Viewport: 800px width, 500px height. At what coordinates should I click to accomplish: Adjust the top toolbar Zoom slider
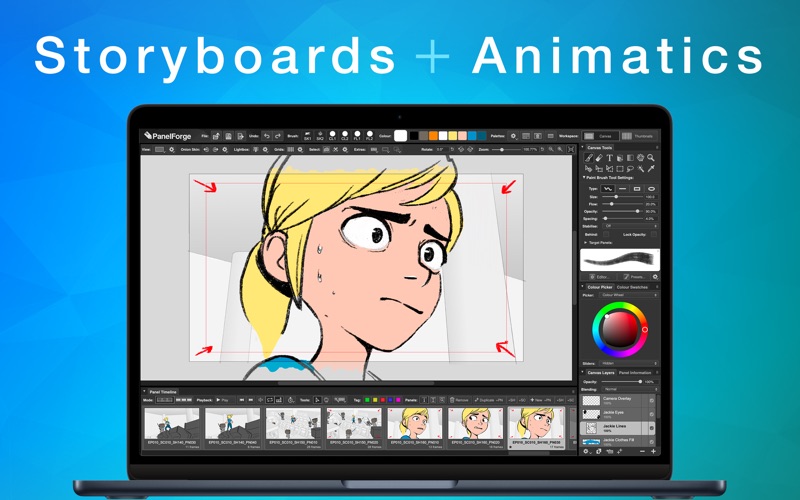(x=505, y=149)
